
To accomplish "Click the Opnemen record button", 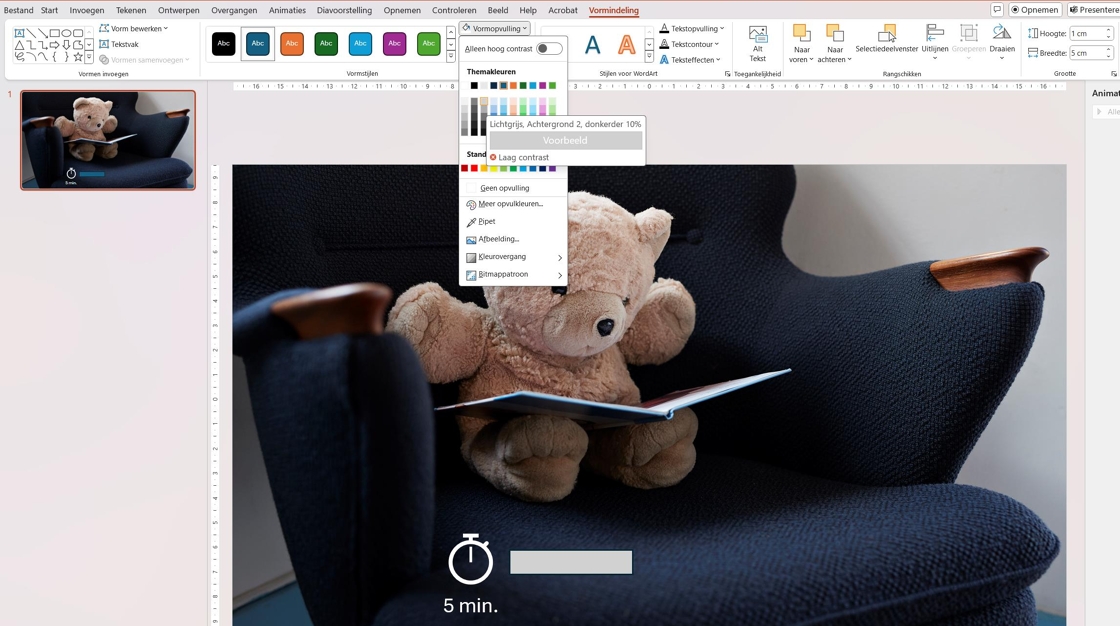I will [x=1034, y=9].
